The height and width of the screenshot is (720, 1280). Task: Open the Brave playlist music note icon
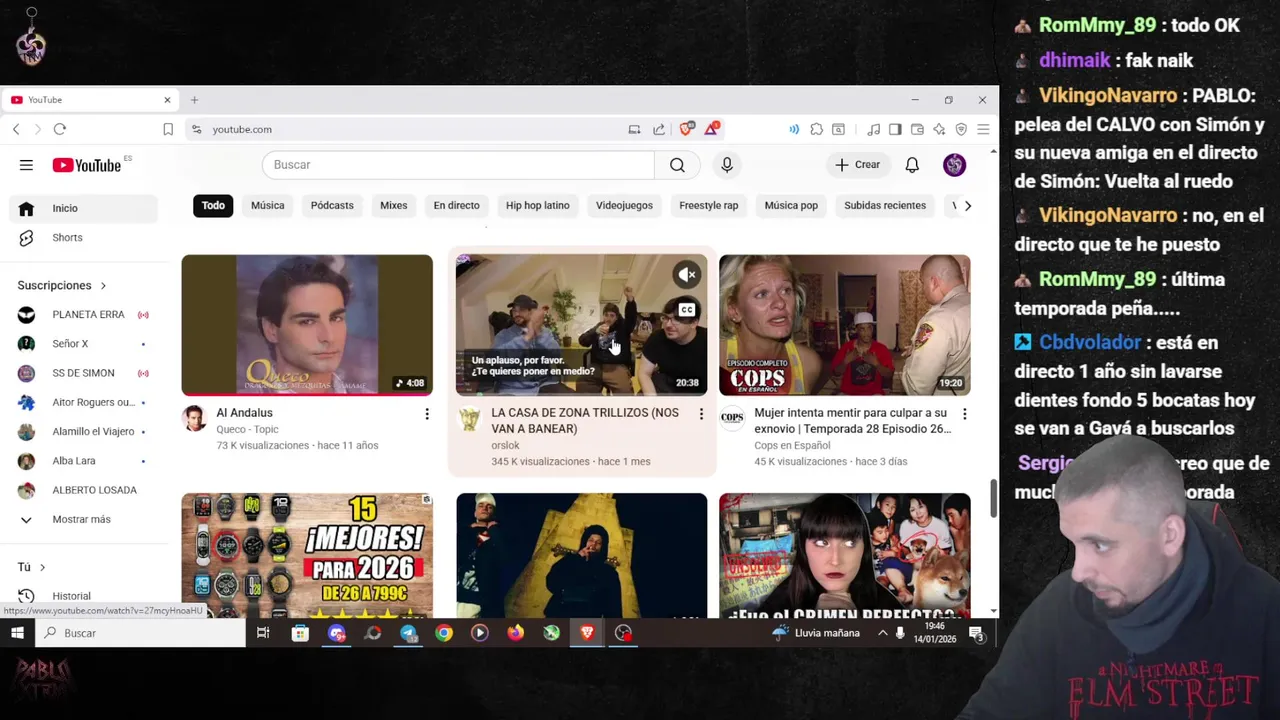tap(874, 129)
